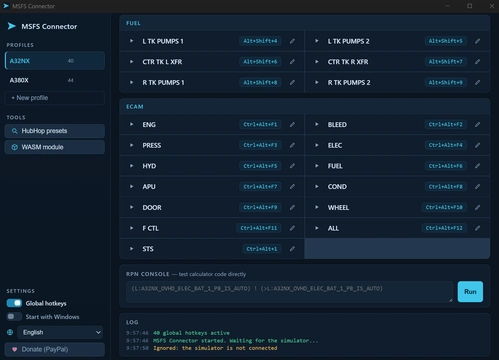Click the Alt+Shift+4 hotkey badge

(260, 41)
